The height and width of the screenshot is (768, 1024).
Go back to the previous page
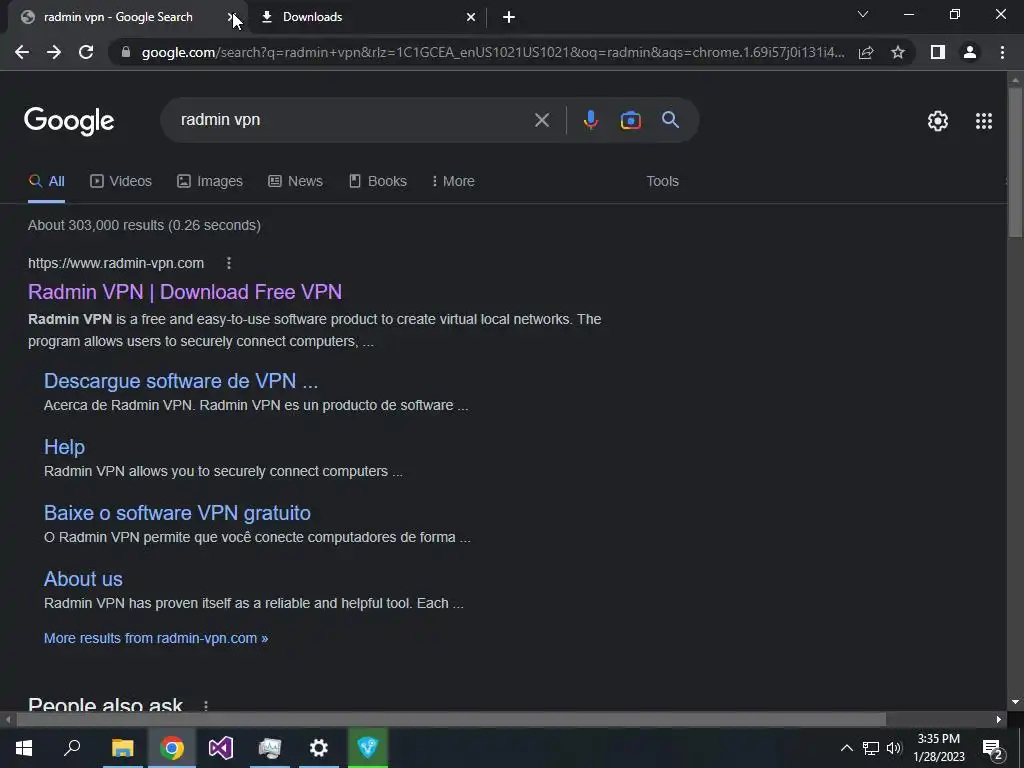[x=22, y=52]
